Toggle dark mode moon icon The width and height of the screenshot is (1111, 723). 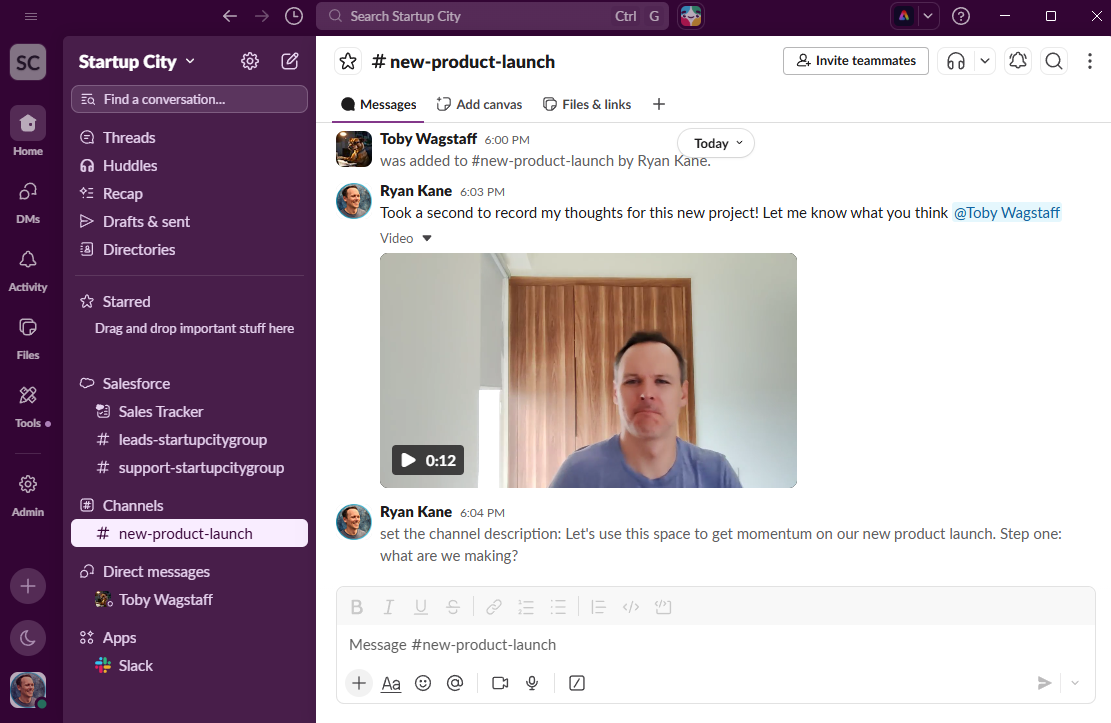[28, 639]
